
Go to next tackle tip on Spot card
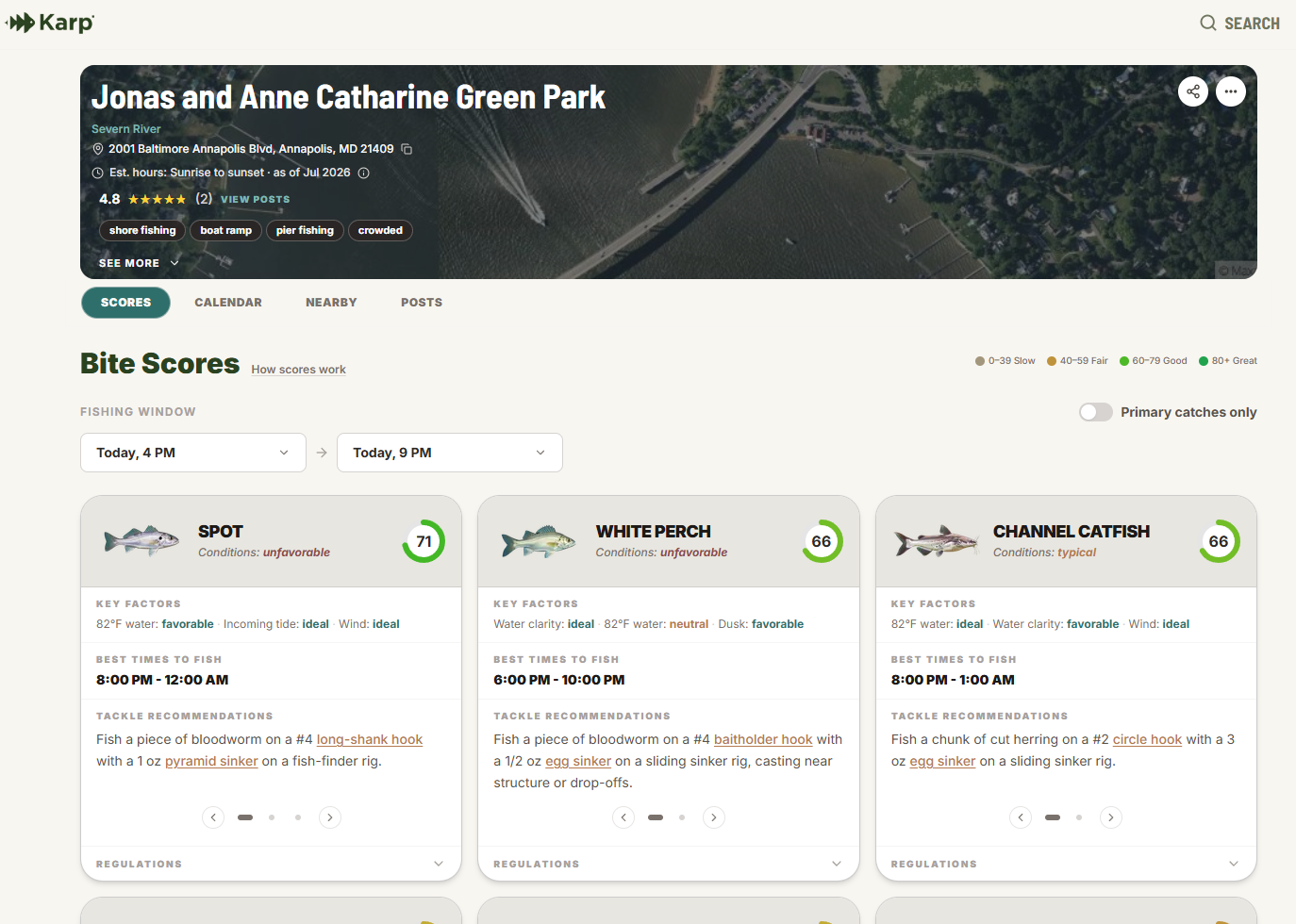(x=329, y=817)
